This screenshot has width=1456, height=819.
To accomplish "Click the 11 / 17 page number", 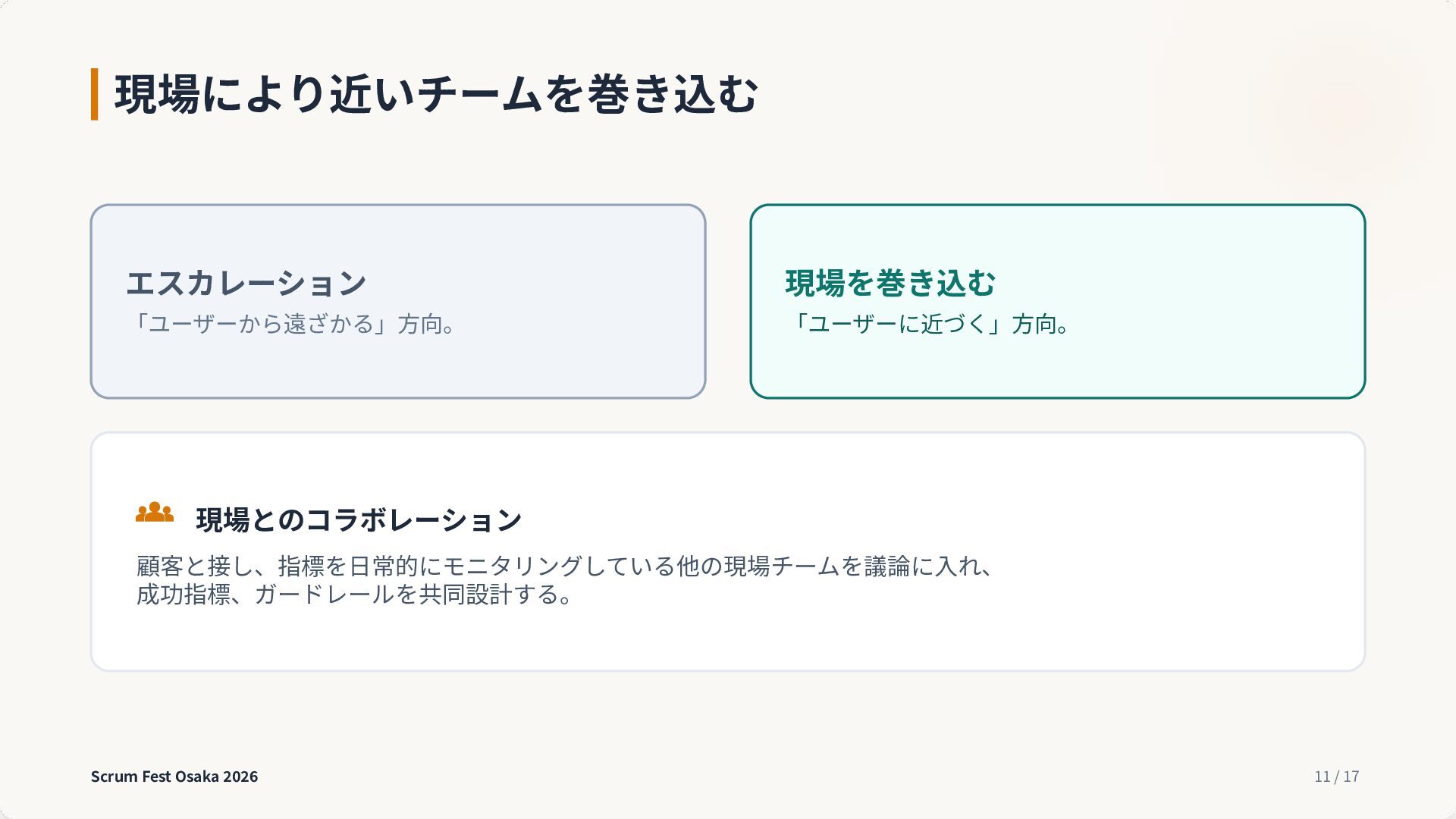I will pos(1337,776).
